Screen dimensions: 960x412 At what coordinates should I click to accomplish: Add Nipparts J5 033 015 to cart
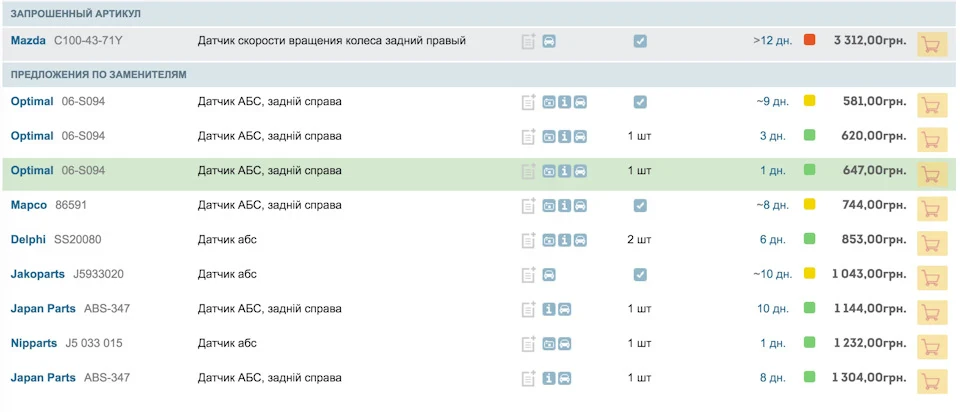click(931, 346)
